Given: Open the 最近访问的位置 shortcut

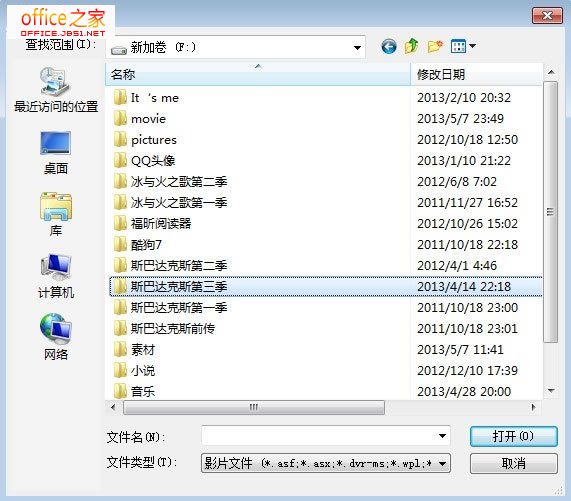Looking at the screenshot, I should click(x=56, y=90).
